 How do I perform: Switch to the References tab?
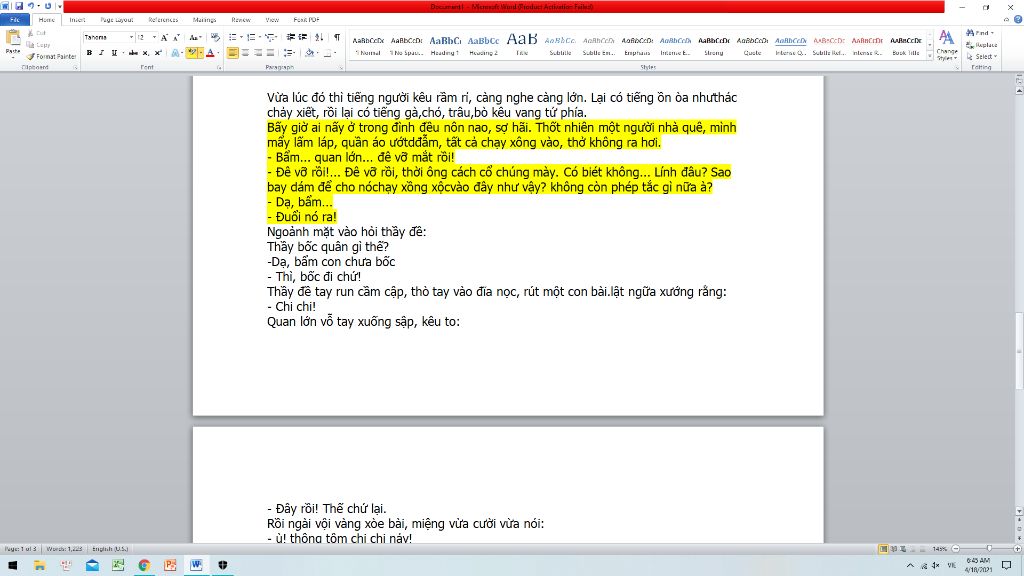pos(163,20)
